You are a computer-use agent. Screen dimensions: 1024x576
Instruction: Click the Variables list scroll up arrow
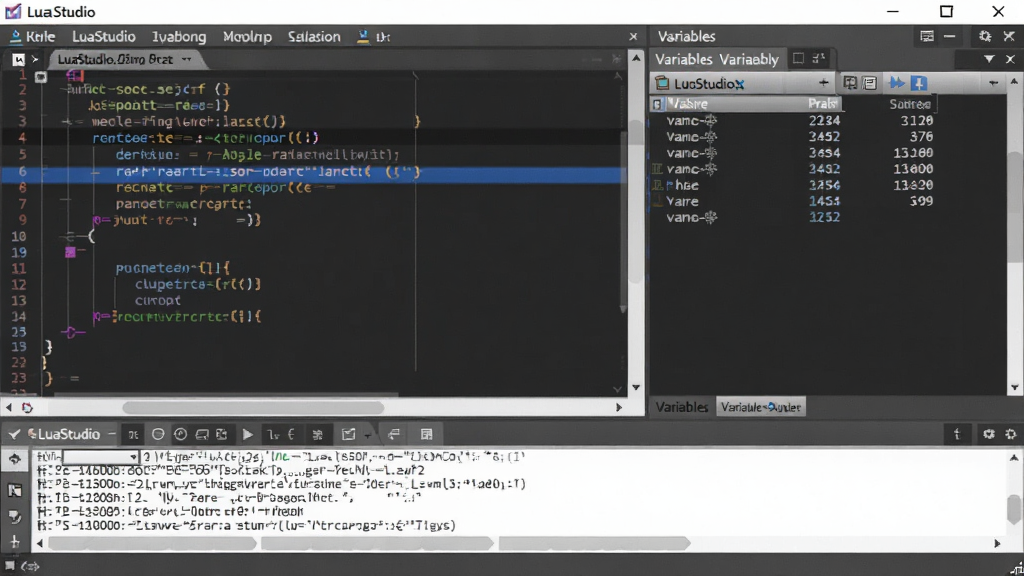coord(1014,82)
